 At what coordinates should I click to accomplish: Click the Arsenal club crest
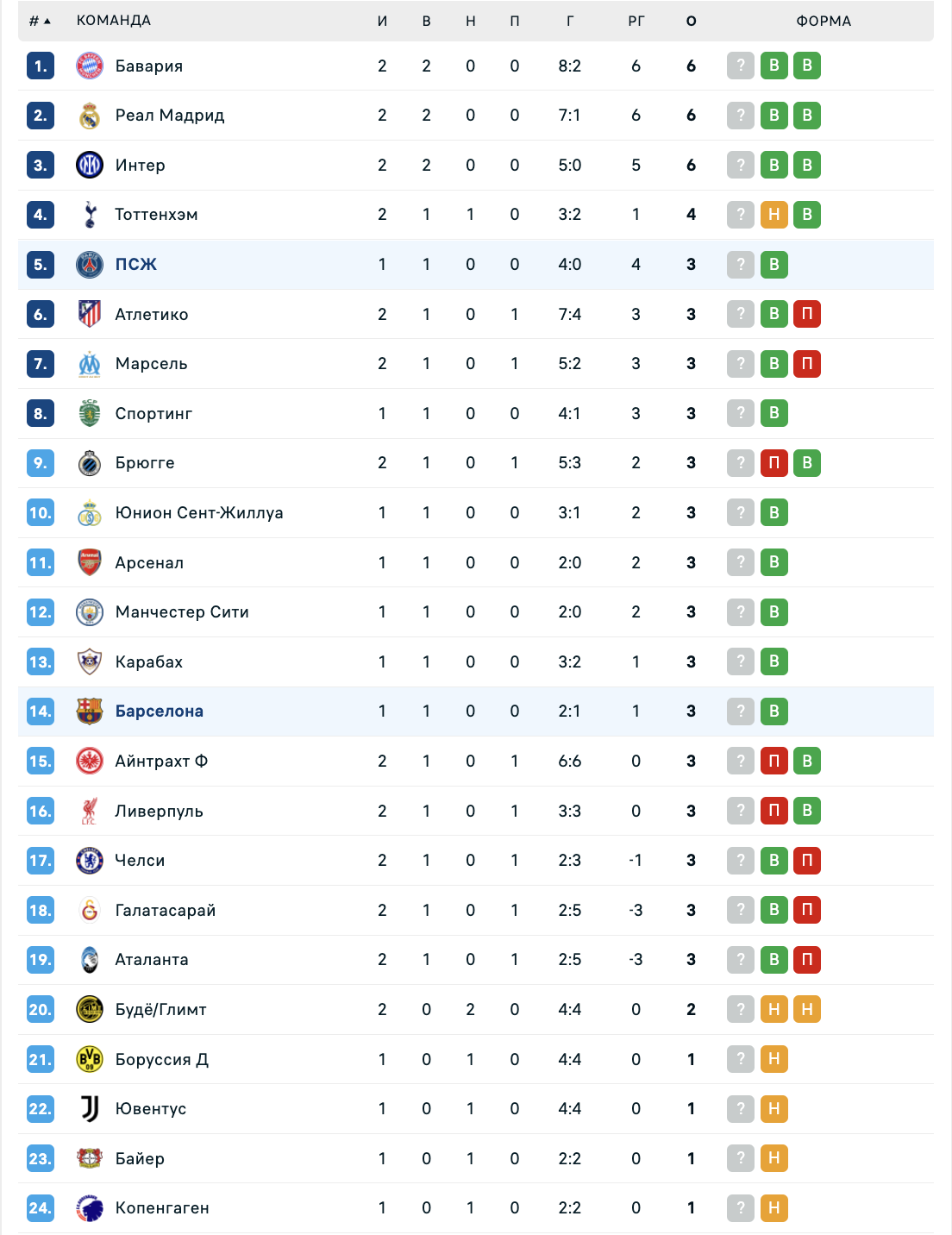[x=90, y=562]
